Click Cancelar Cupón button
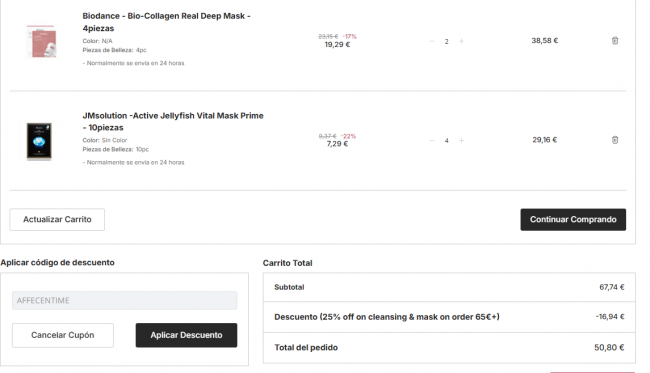This screenshot has height=373, width=650. tap(63, 335)
